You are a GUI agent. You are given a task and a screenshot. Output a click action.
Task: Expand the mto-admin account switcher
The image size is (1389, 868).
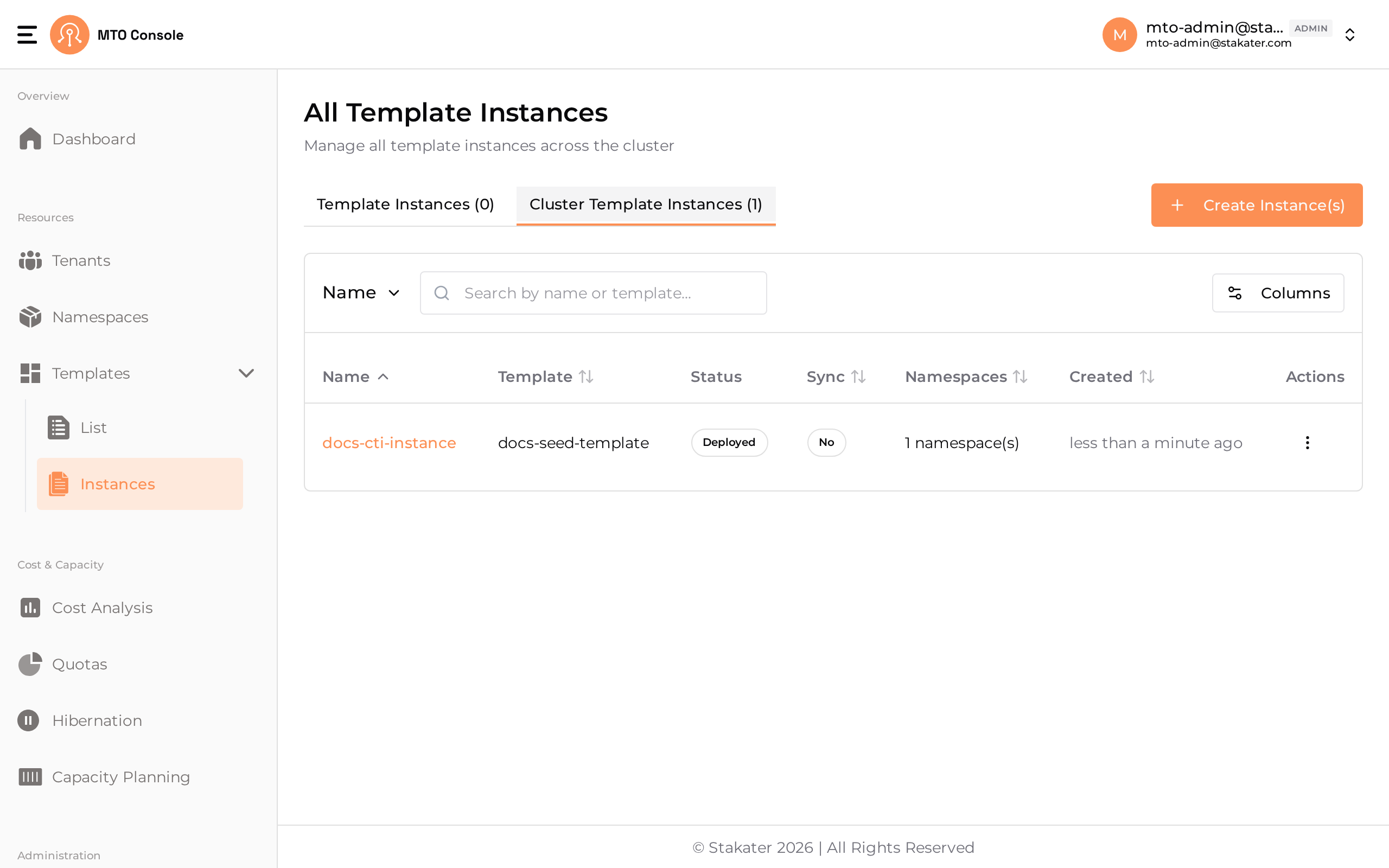pos(1349,34)
